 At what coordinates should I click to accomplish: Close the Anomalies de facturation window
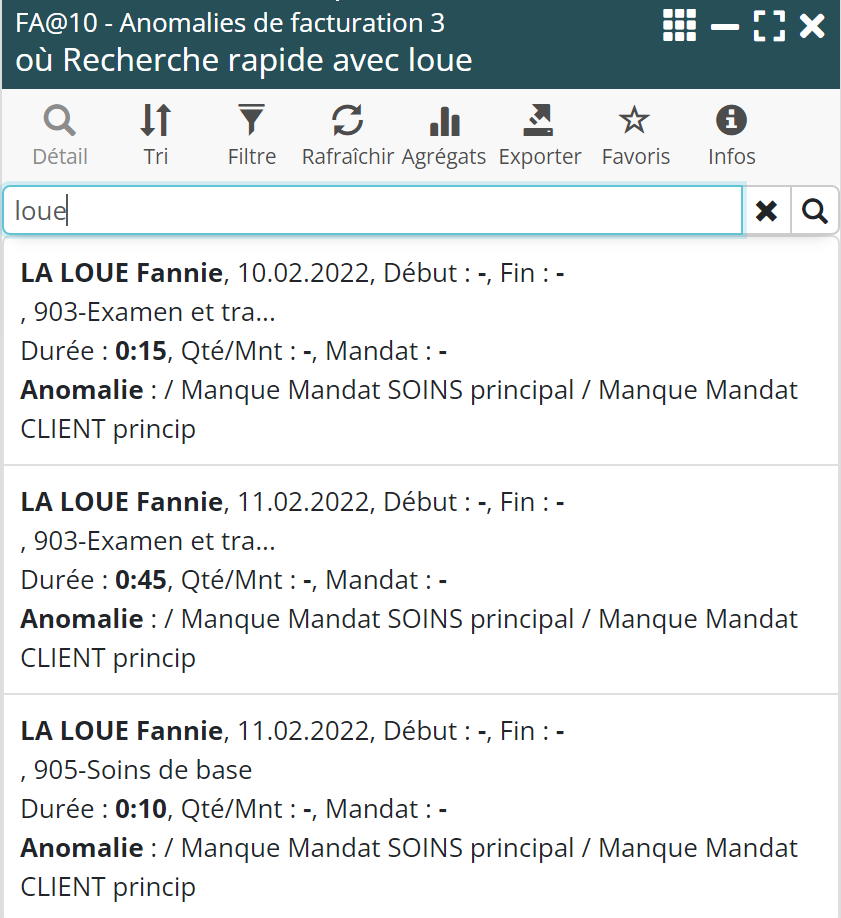click(x=812, y=26)
